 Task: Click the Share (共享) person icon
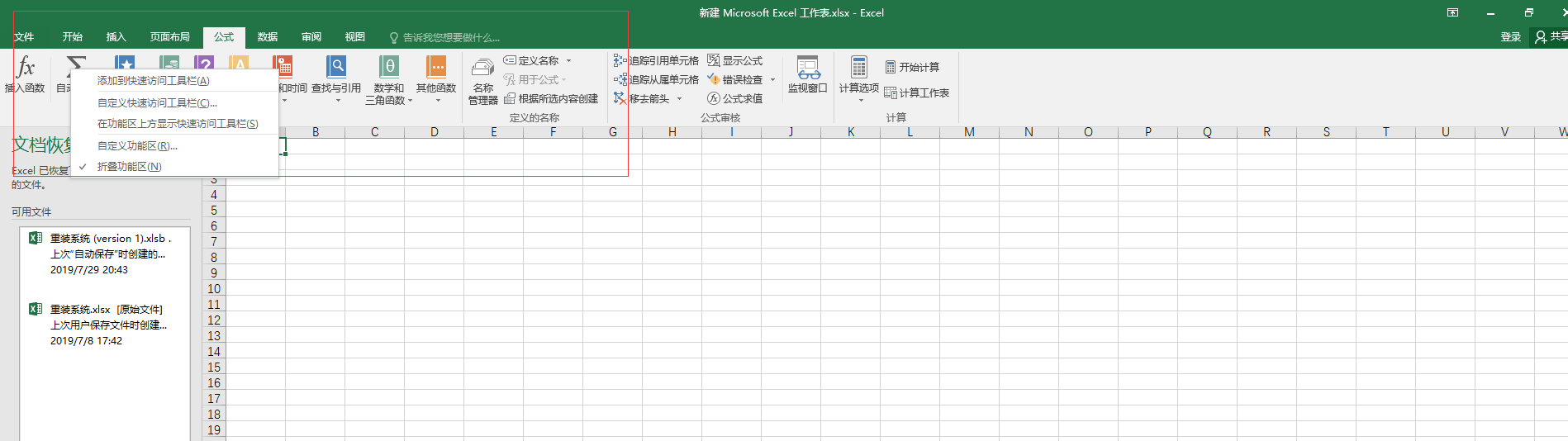pos(1541,36)
